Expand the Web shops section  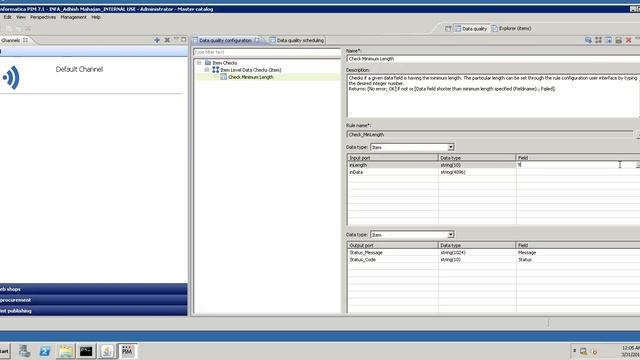click(93, 289)
